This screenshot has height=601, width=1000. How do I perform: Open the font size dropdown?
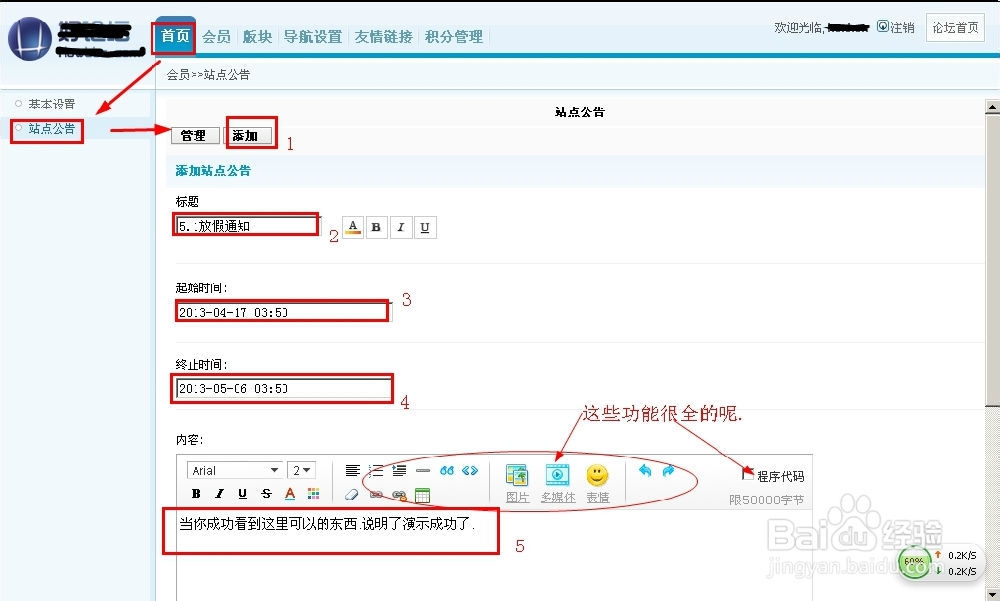300,470
